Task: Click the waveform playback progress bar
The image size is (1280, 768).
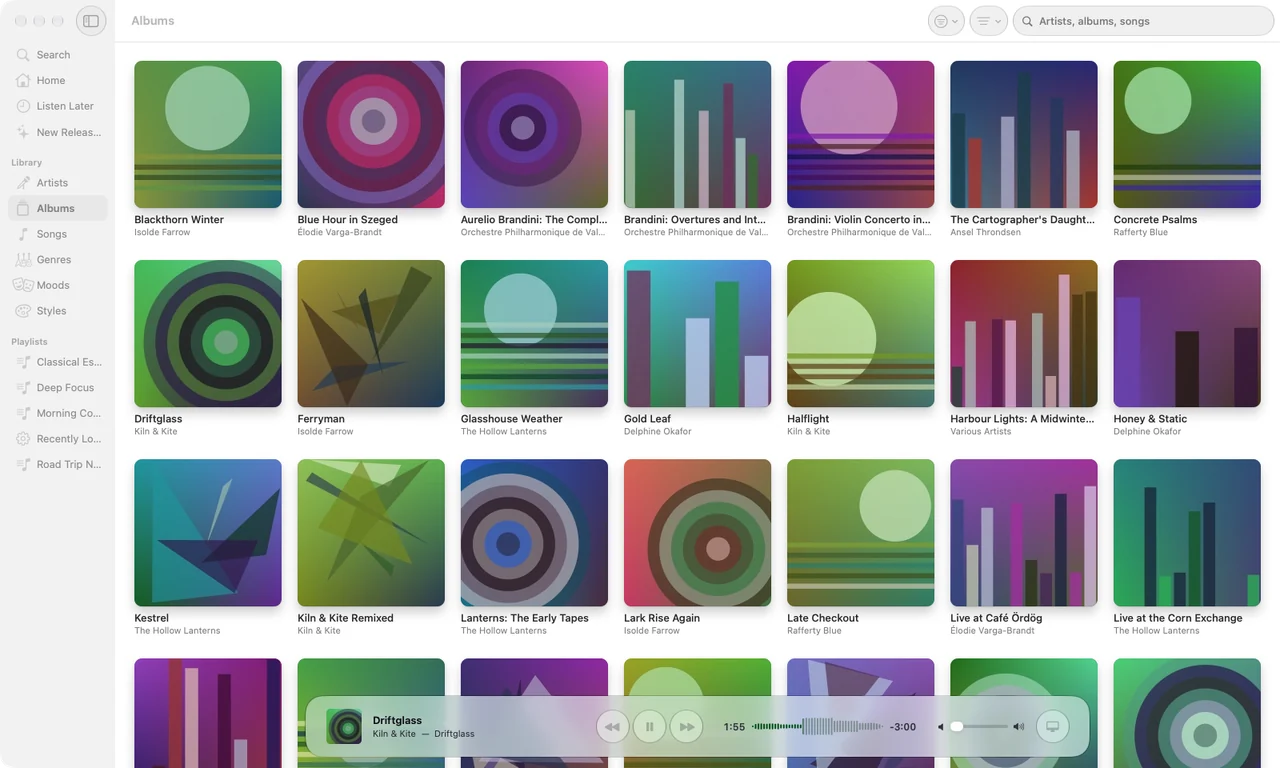Action: (x=817, y=727)
